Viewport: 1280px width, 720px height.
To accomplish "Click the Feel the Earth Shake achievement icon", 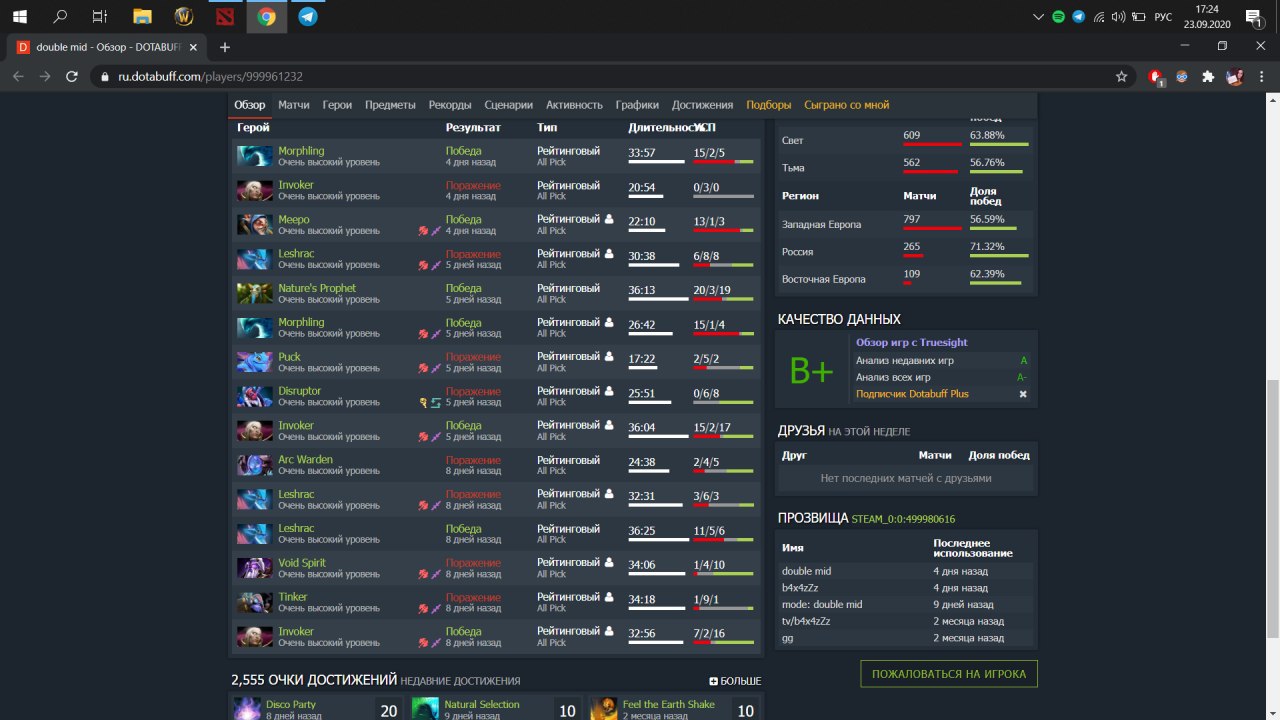I will click(603, 710).
